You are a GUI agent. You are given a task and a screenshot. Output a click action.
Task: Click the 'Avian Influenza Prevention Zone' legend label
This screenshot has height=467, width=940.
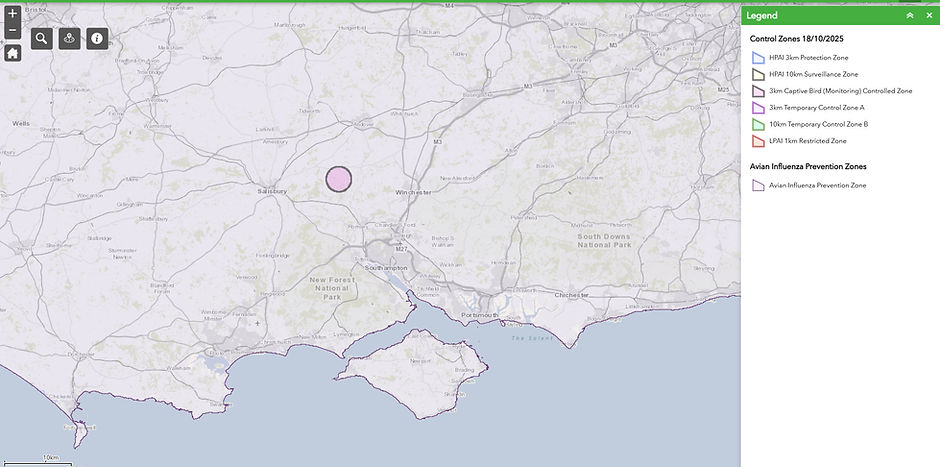[818, 185]
